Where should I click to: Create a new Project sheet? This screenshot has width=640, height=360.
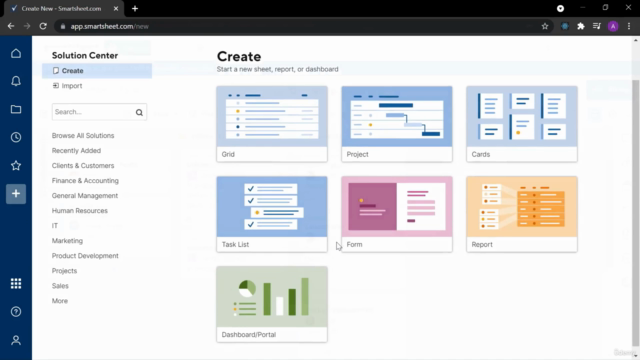click(x=397, y=124)
